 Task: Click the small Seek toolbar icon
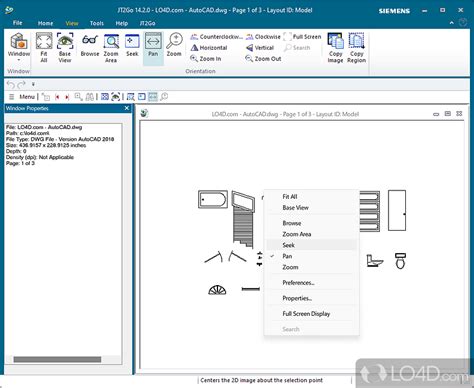click(x=142, y=97)
